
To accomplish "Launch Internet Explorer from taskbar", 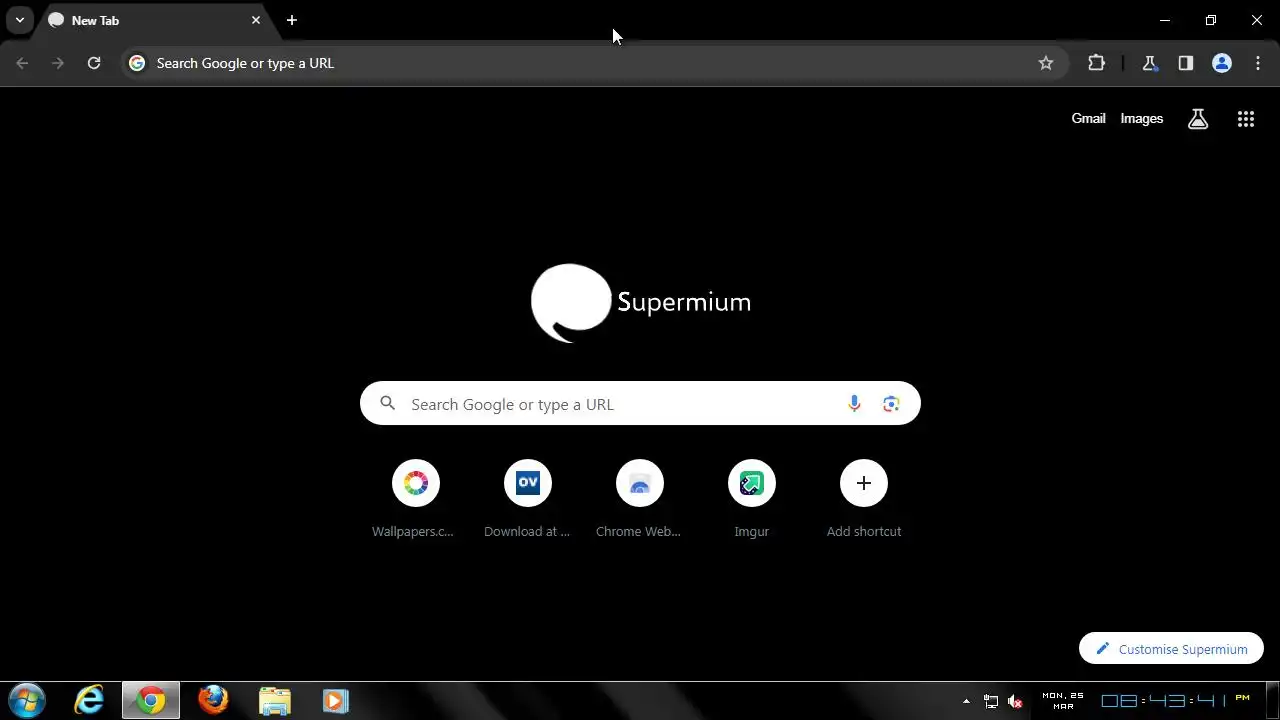I will pos(89,701).
